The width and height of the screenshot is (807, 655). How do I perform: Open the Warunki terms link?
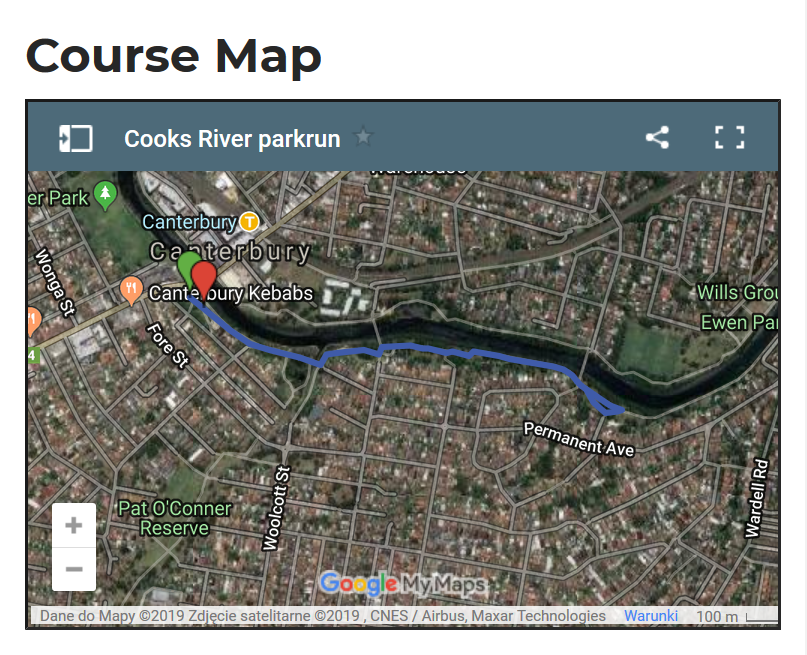coord(651,615)
